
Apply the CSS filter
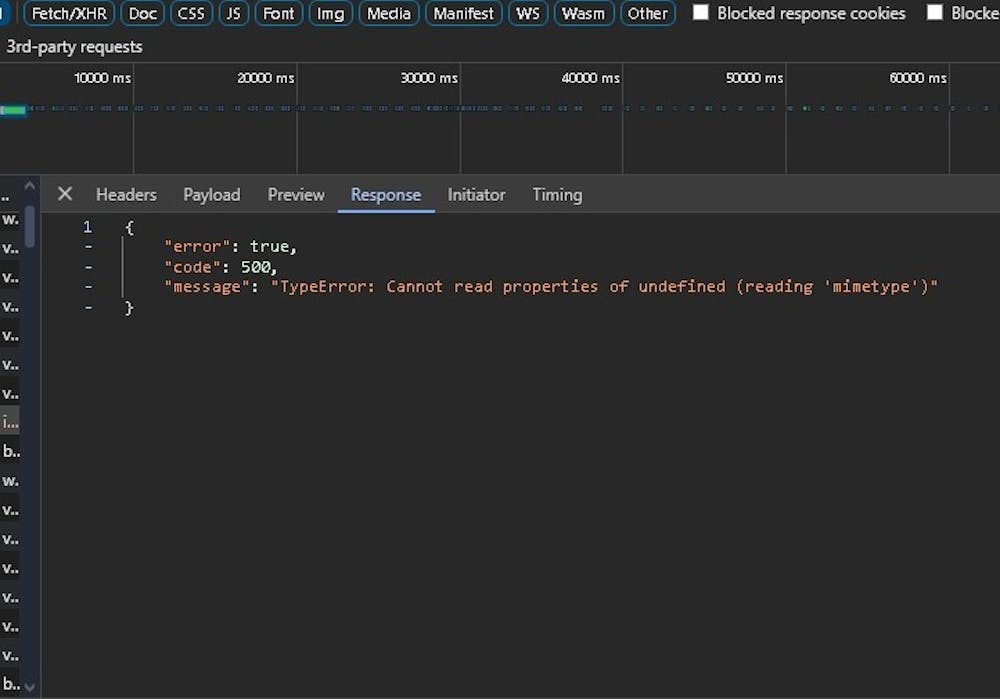click(x=191, y=13)
